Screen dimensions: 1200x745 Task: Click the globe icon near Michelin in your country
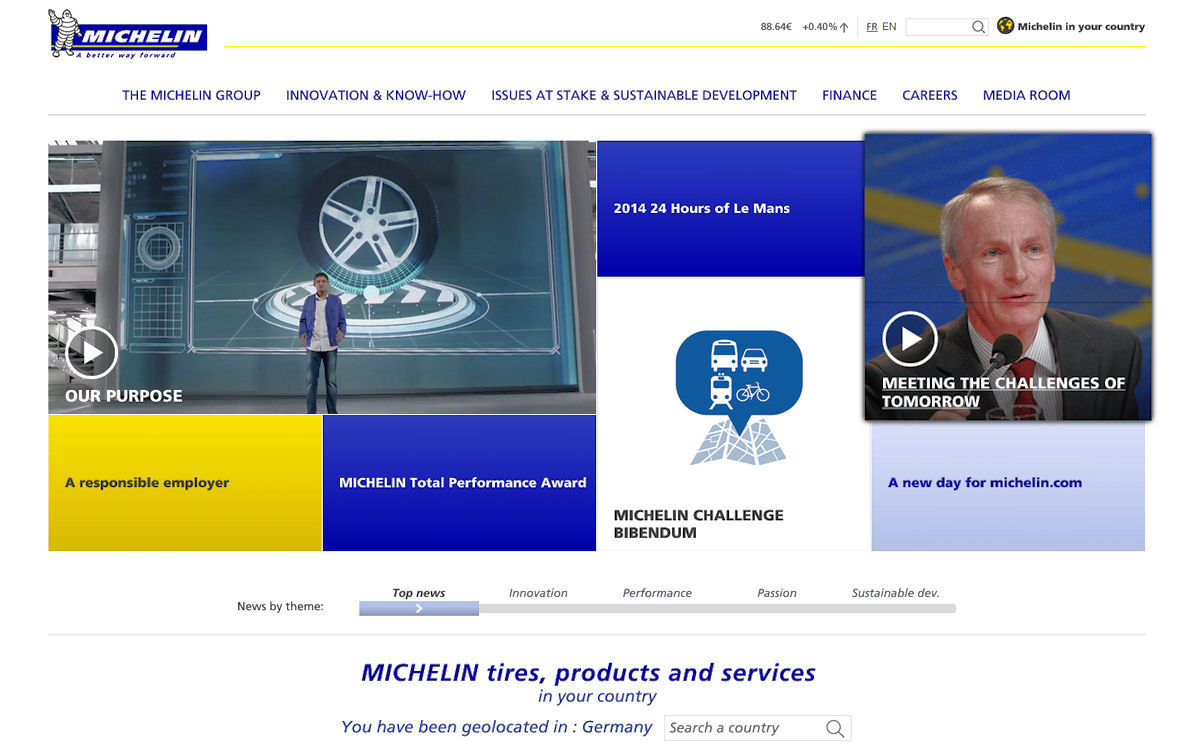point(1004,26)
